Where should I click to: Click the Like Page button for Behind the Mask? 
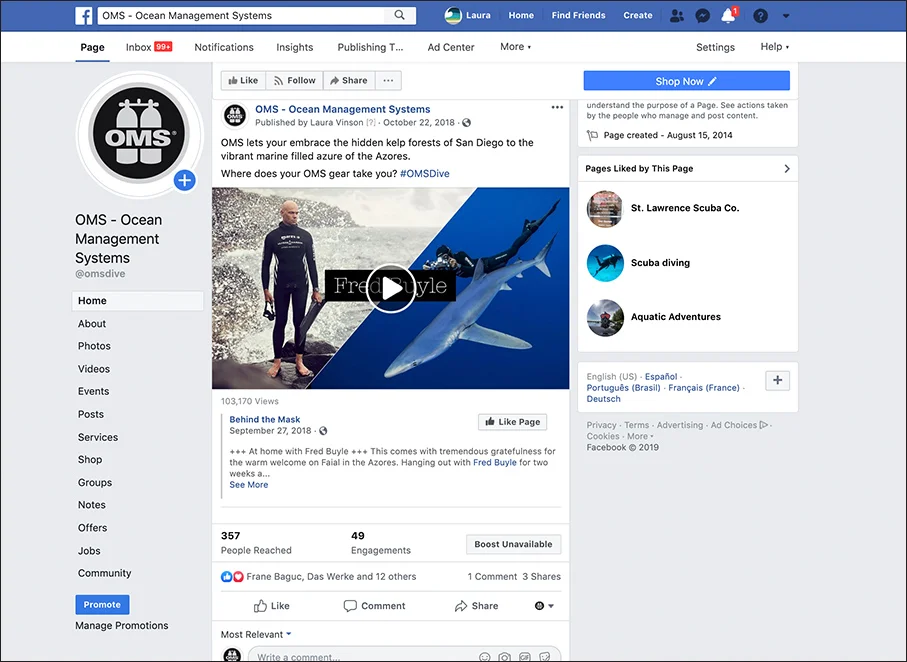click(x=513, y=422)
